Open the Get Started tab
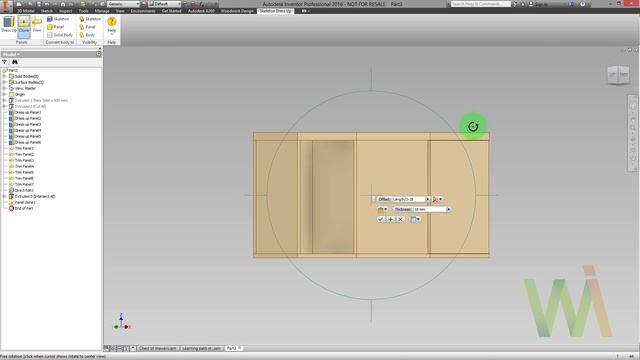This screenshot has width=640, height=360. pos(171,11)
